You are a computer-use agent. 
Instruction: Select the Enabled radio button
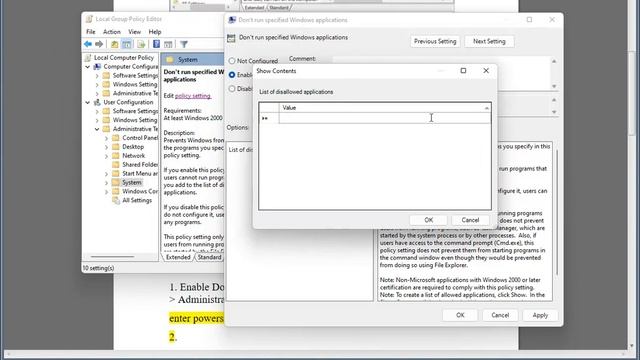(232, 75)
